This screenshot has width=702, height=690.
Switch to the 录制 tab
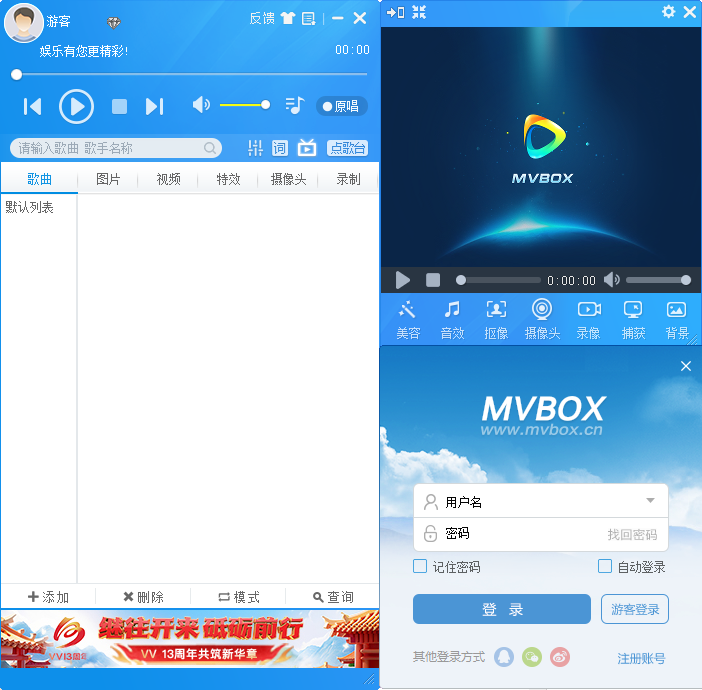pyautogui.click(x=348, y=180)
